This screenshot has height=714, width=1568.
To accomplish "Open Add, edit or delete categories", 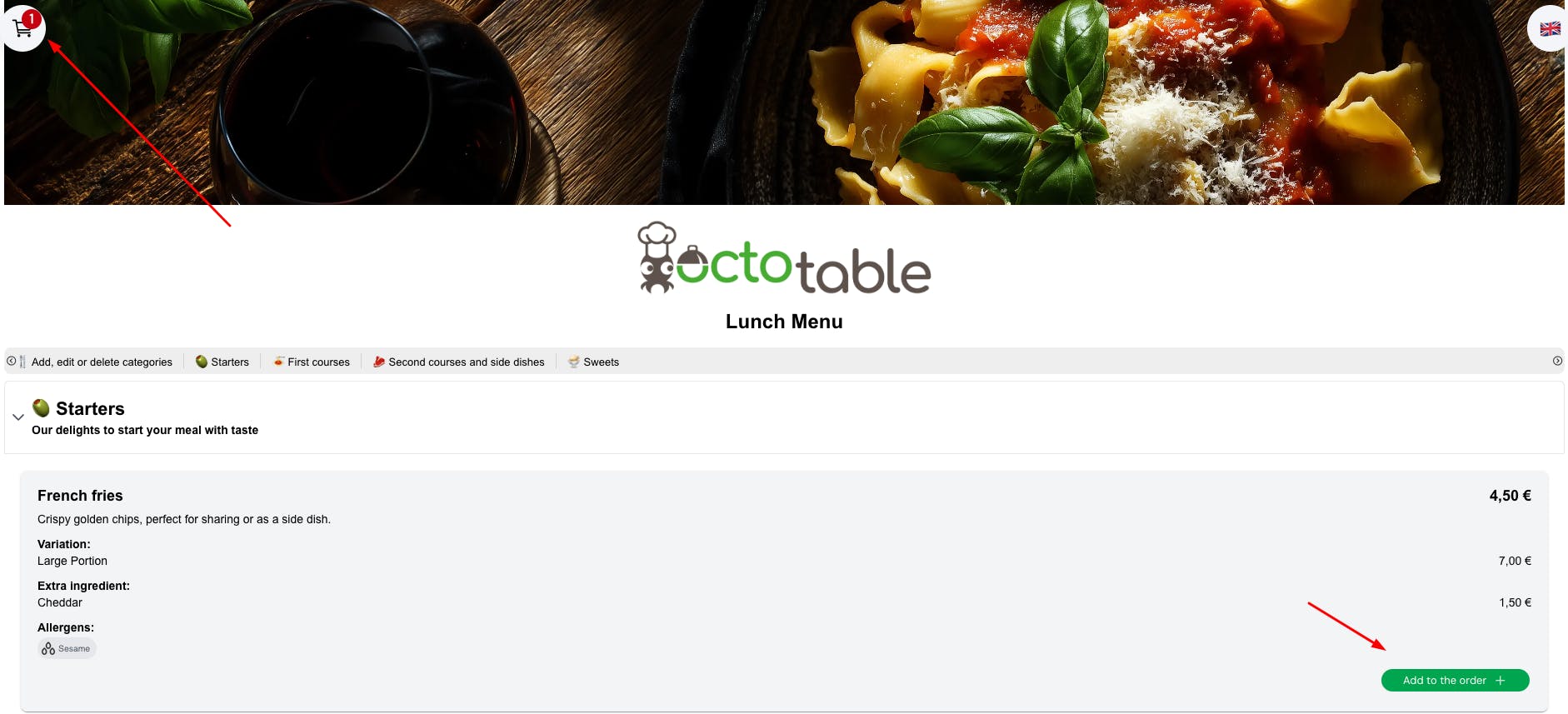I will 102,362.
